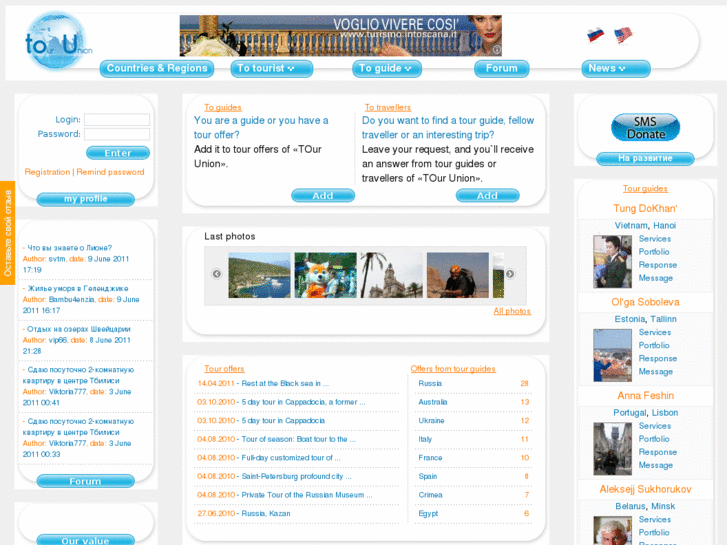This screenshot has height=545, width=727.
Task: Click the На развитие button
Action: pyautogui.click(x=645, y=159)
